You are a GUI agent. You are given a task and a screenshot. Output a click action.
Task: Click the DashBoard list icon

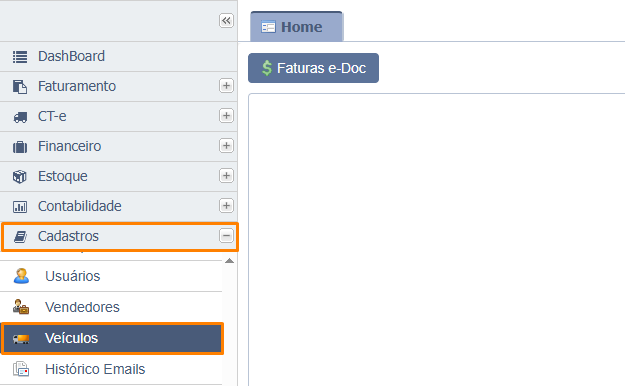point(20,57)
